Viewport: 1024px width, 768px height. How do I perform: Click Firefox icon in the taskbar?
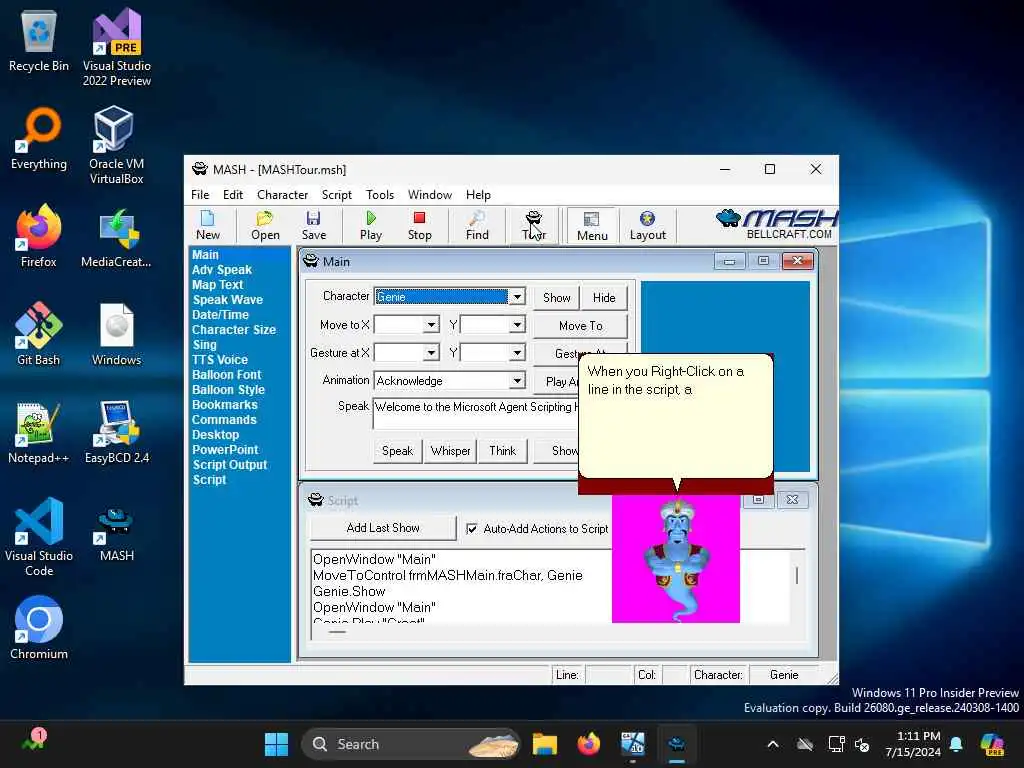[x=588, y=744]
